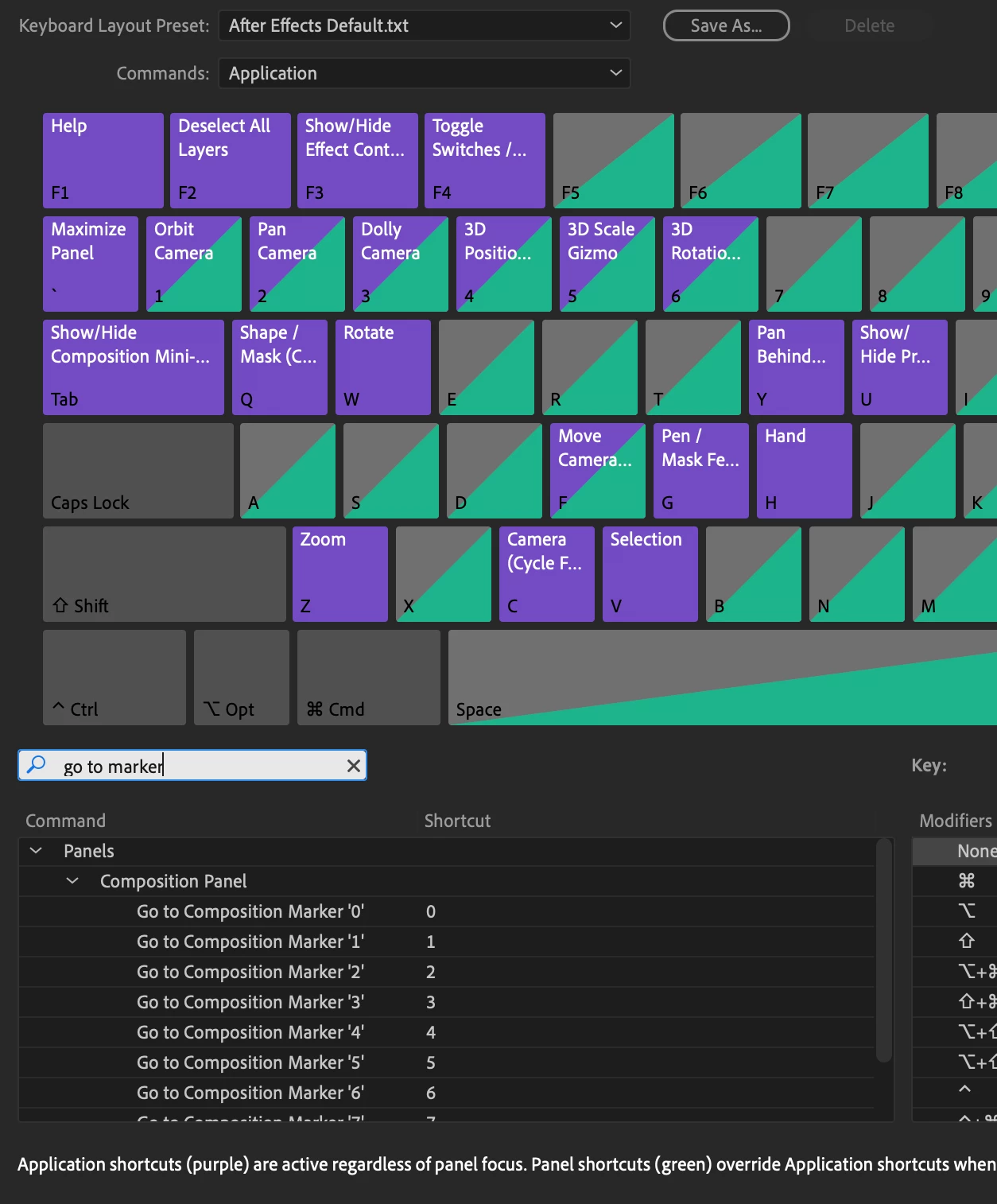The width and height of the screenshot is (997, 1204).
Task: Select Go to Composition Marker '1' row
Action: tap(446, 942)
